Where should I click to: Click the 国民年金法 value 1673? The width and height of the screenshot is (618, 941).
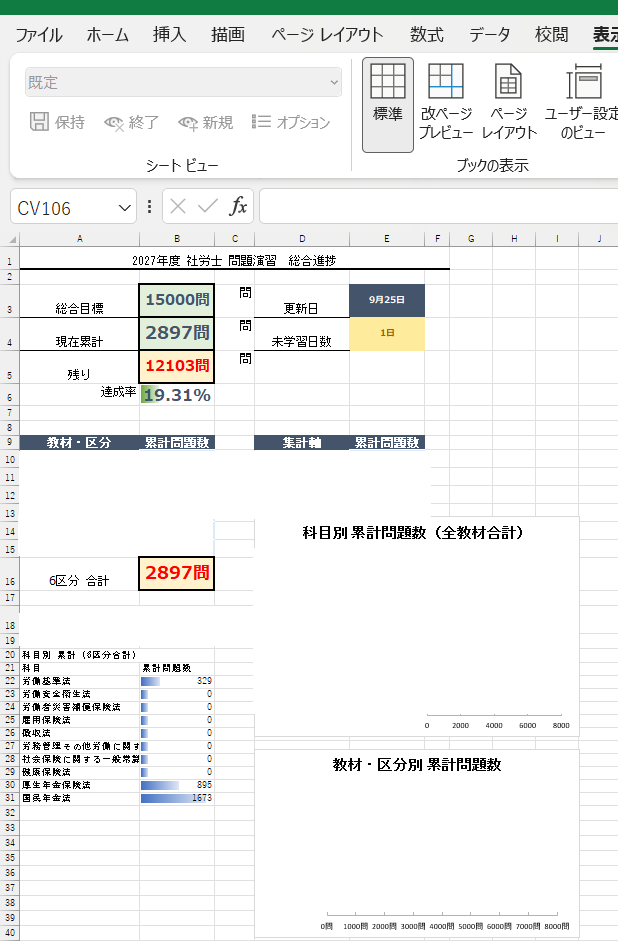pos(177,798)
